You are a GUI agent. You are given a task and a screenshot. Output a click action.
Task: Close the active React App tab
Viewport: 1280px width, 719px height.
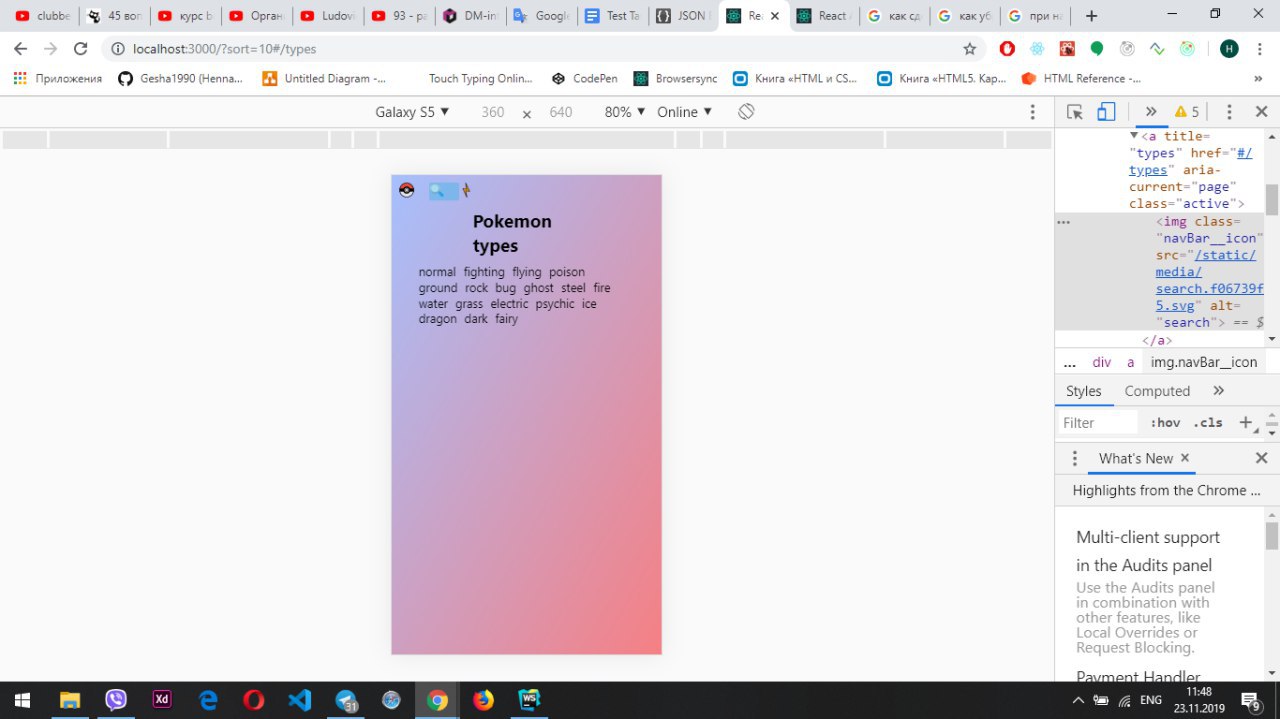tap(774, 16)
